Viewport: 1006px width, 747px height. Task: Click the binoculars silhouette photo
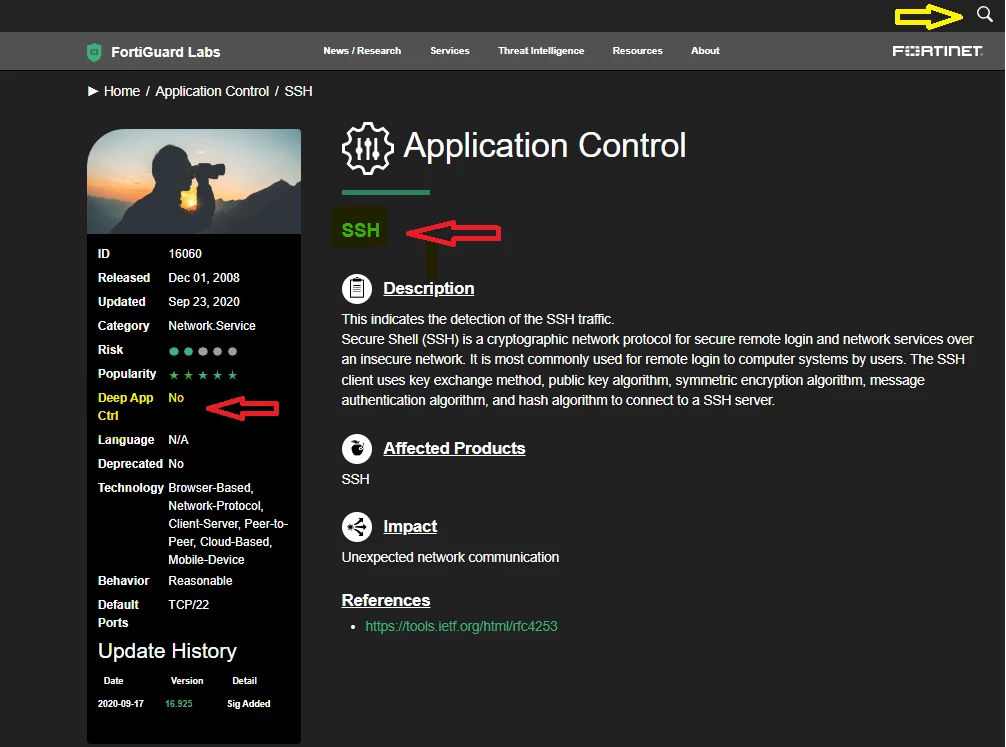coord(194,182)
